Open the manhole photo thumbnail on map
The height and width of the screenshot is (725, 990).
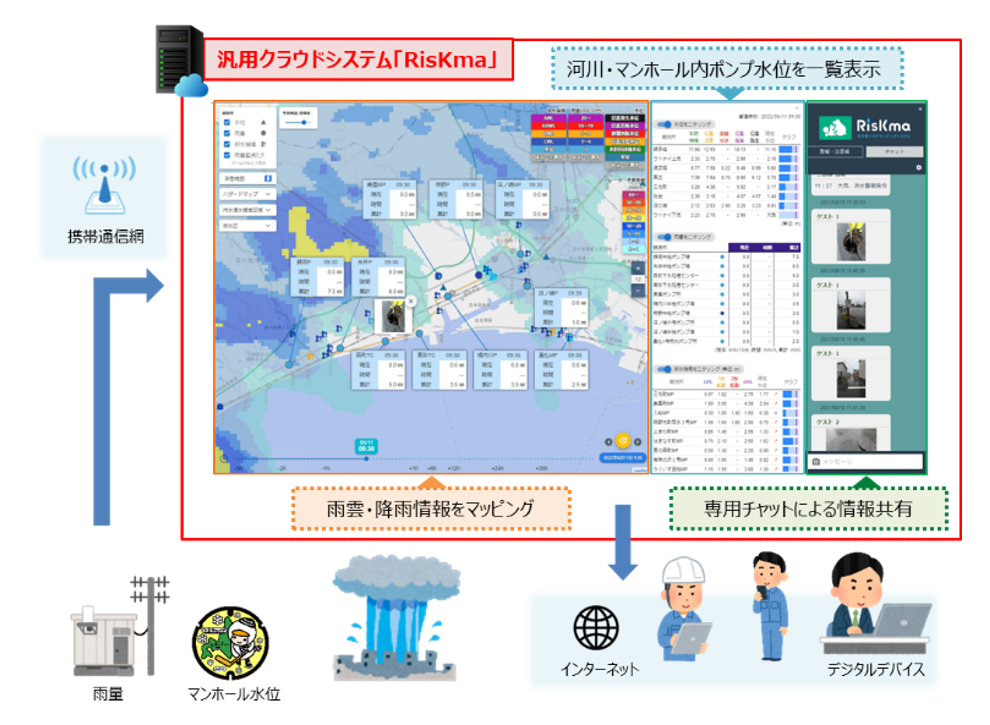(393, 316)
